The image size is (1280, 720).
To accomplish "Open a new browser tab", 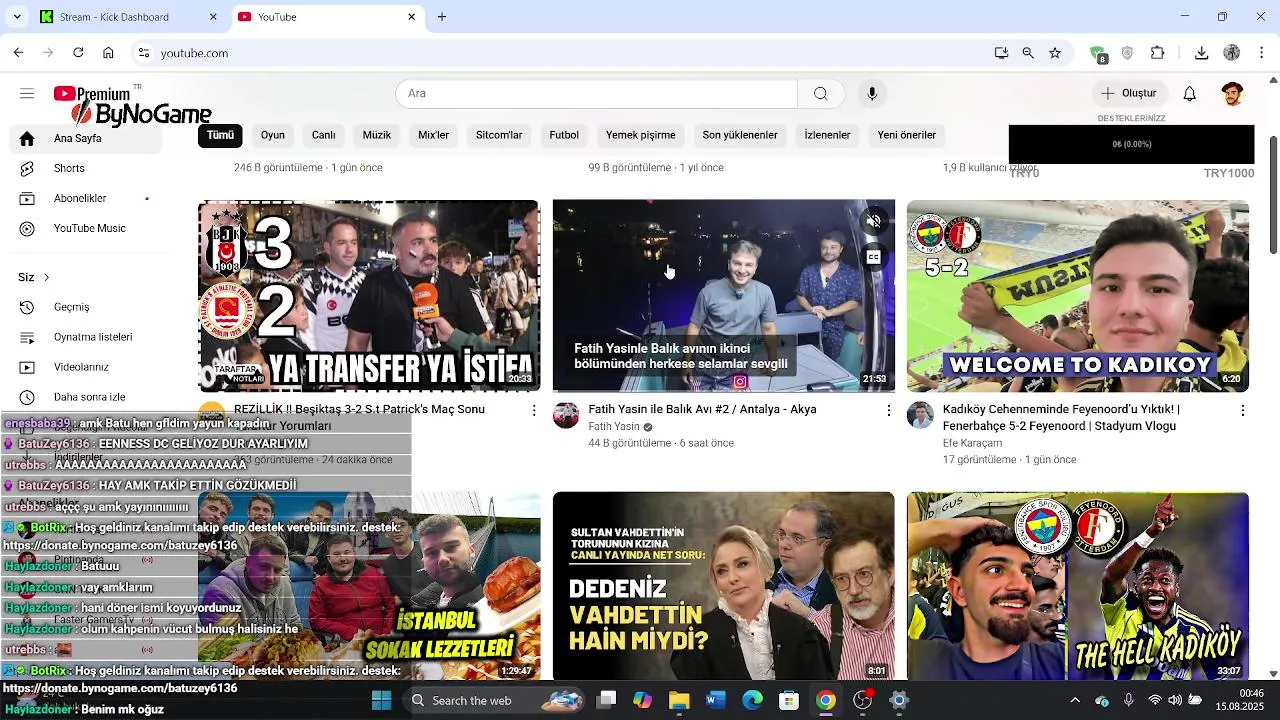I will [441, 17].
